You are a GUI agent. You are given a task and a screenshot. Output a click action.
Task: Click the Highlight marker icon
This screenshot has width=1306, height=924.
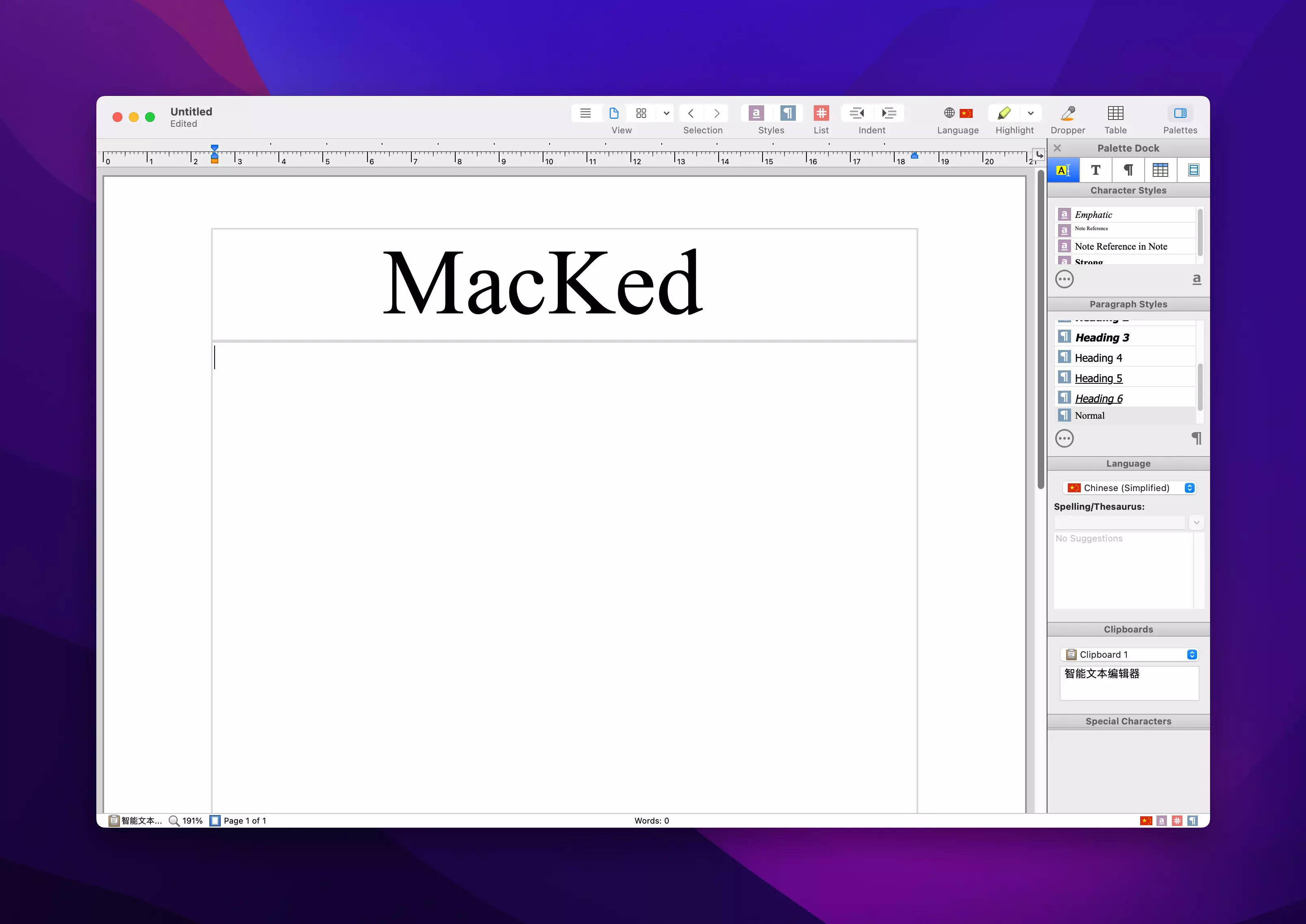coord(1004,113)
